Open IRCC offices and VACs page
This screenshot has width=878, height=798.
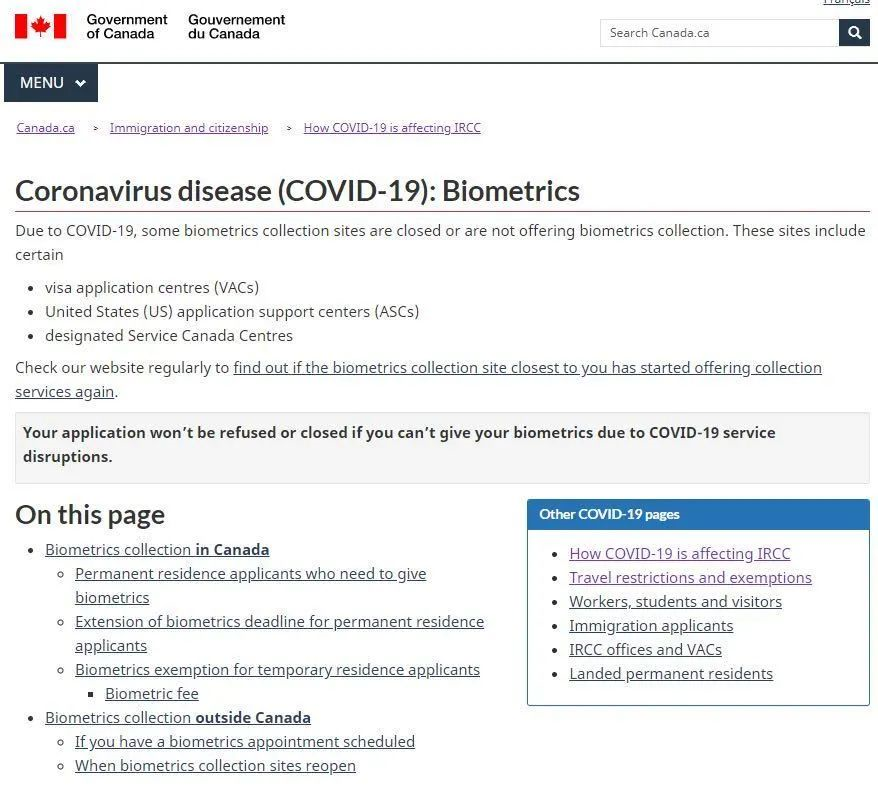(x=645, y=650)
